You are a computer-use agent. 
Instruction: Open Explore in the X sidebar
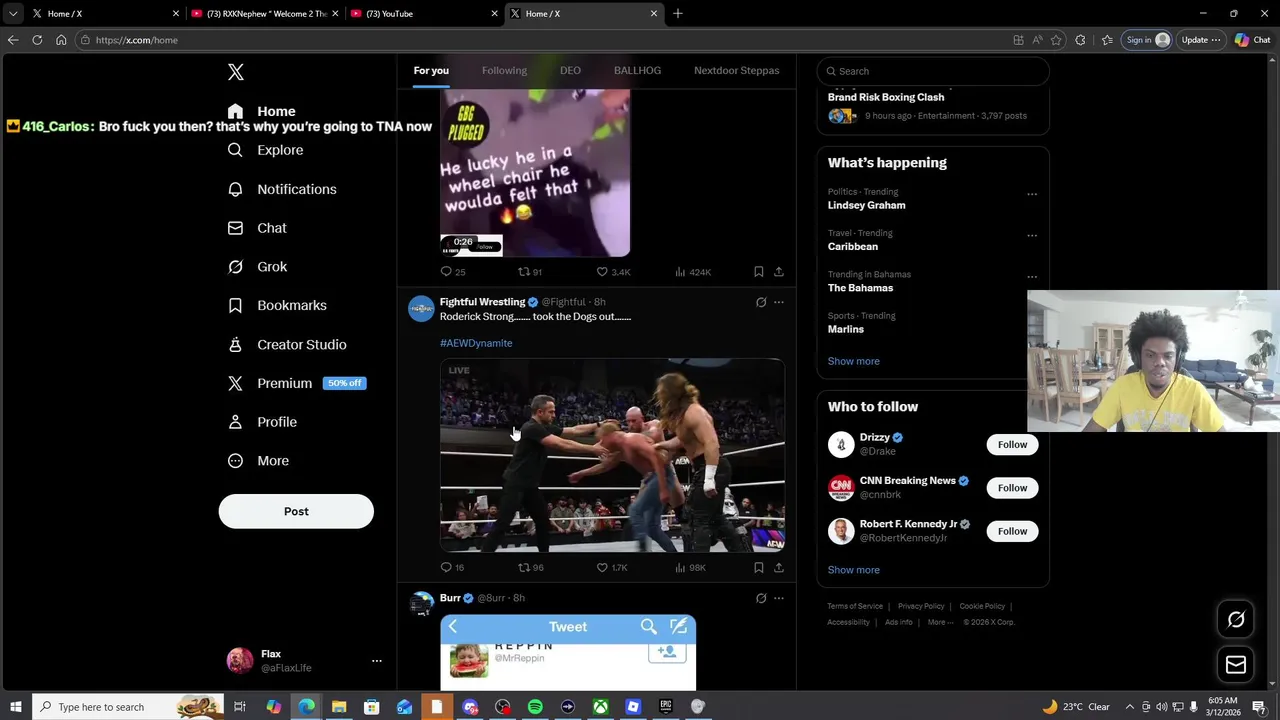point(265,150)
